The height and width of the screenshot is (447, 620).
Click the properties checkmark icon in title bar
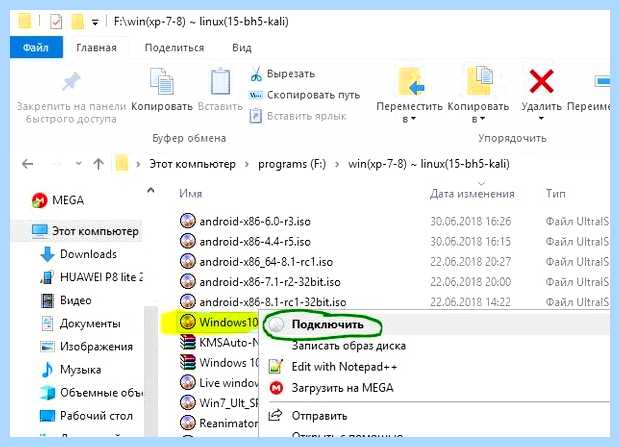[x=56, y=21]
